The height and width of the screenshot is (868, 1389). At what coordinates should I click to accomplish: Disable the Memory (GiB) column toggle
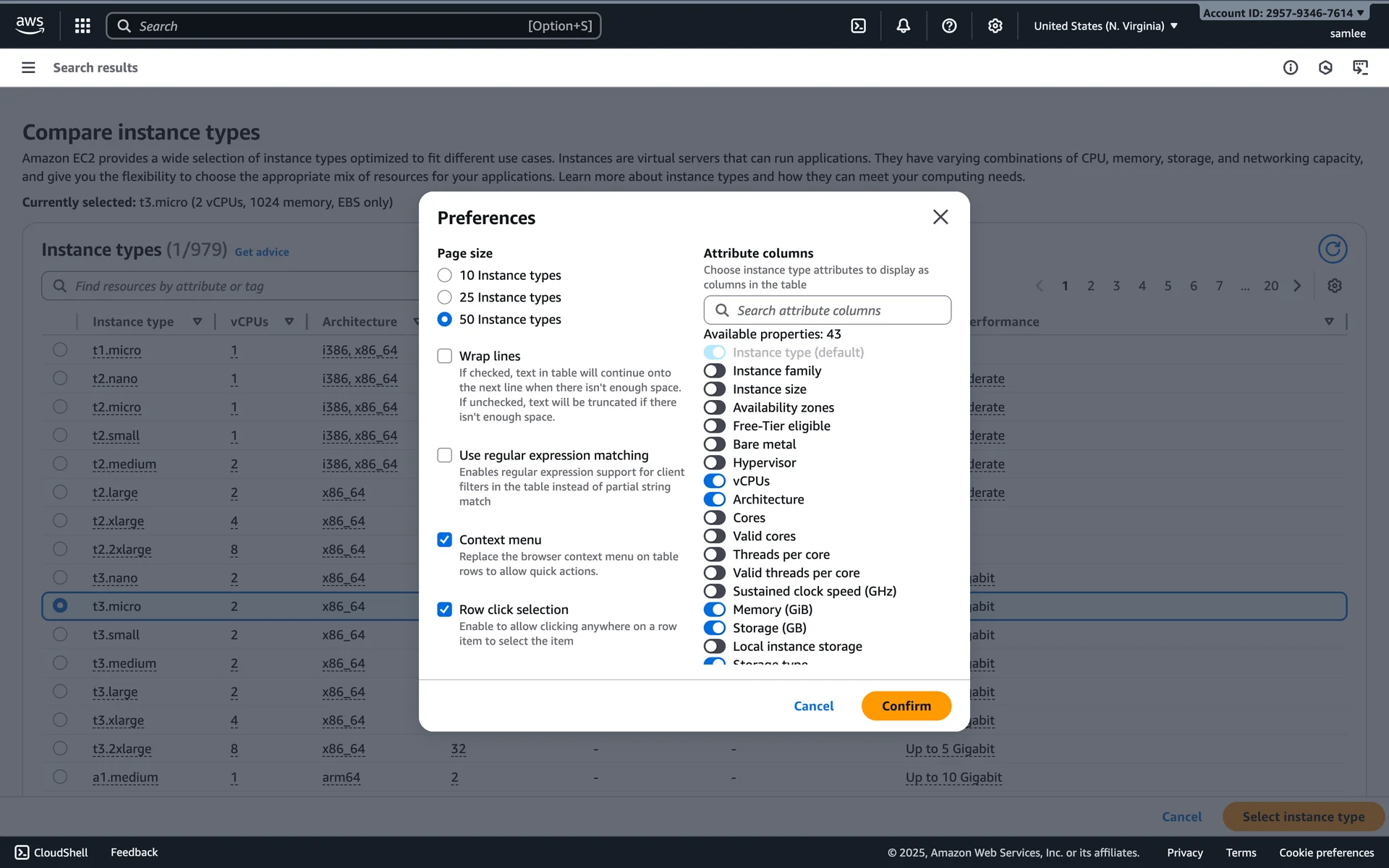click(x=715, y=610)
